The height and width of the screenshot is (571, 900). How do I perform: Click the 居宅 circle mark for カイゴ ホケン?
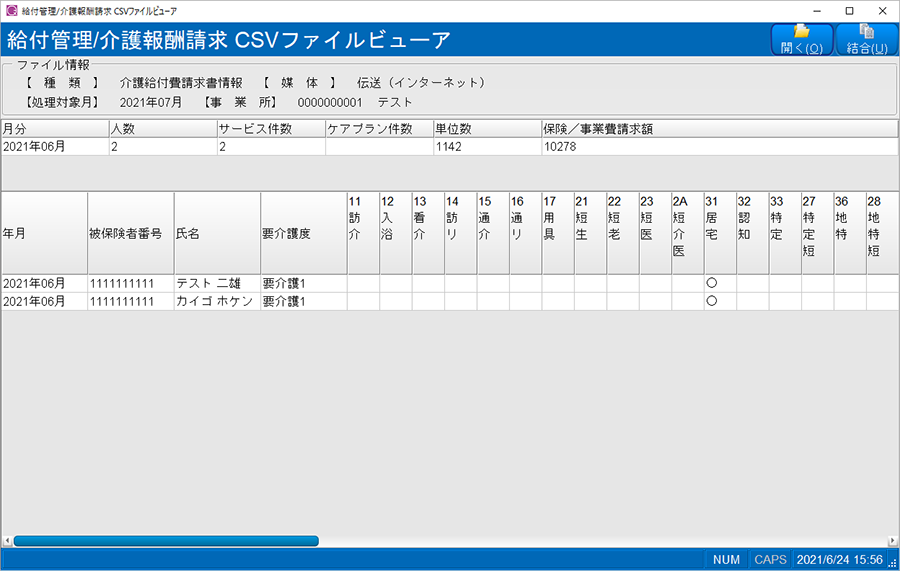point(712,301)
